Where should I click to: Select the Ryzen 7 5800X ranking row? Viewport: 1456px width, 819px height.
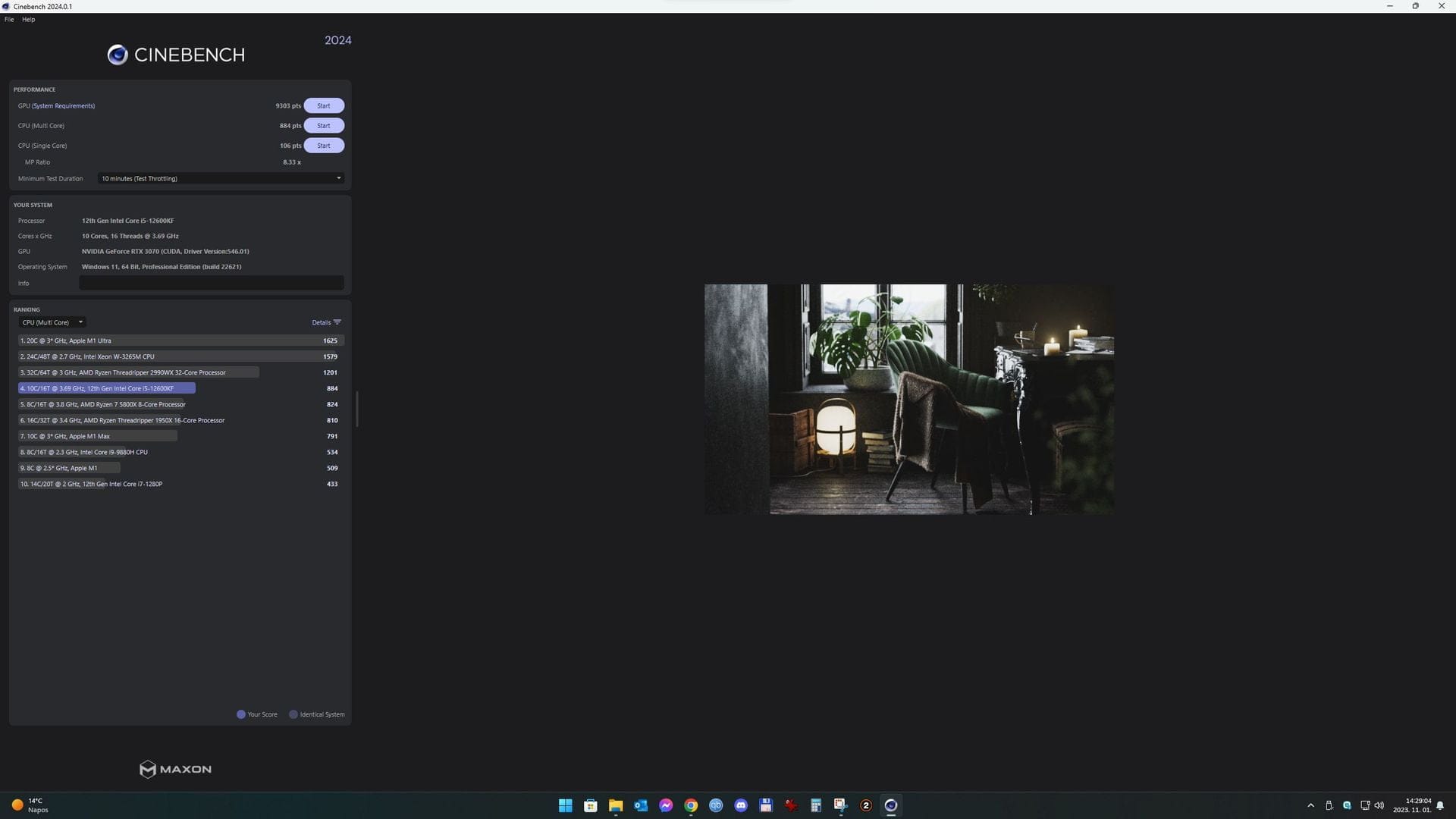(180, 404)
